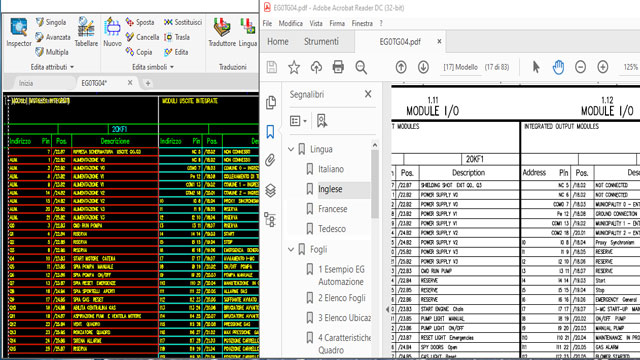Open the Inspector tool

point(19,32)
